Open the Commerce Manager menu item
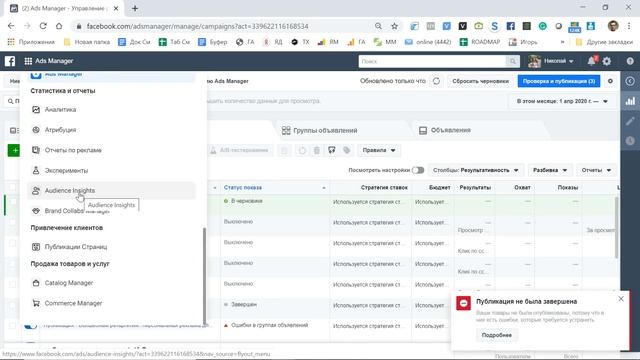This screenshot has height=360, width=640. point(111,303)
